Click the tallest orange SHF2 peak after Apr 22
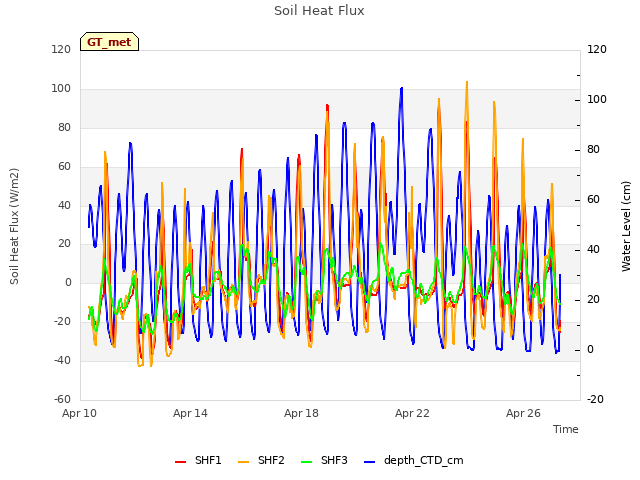The image size is (640, 480). pos(467,82)
